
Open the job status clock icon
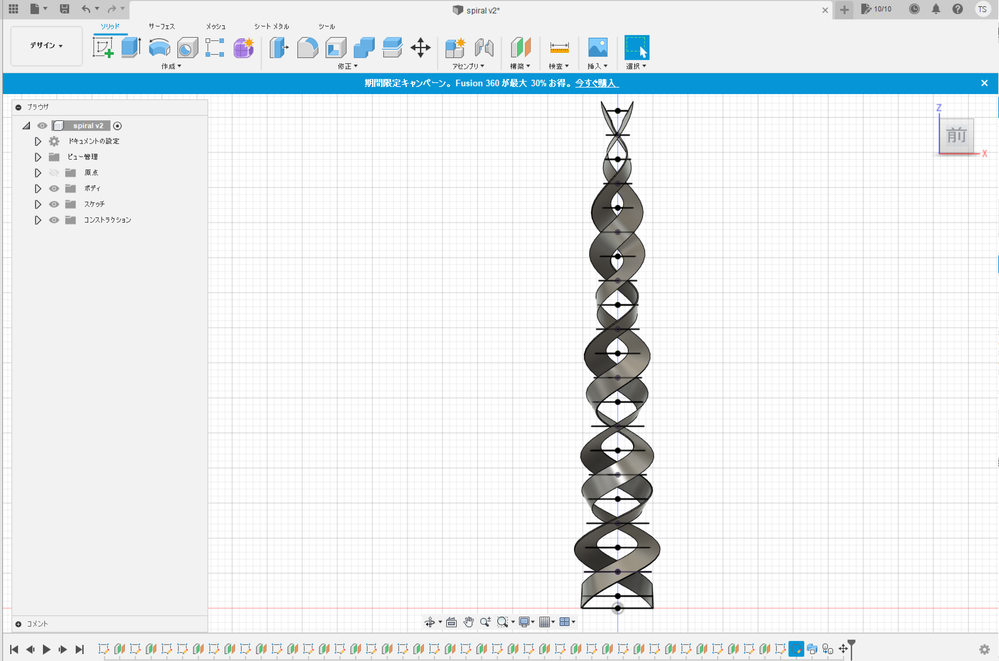tap(914, 9)
